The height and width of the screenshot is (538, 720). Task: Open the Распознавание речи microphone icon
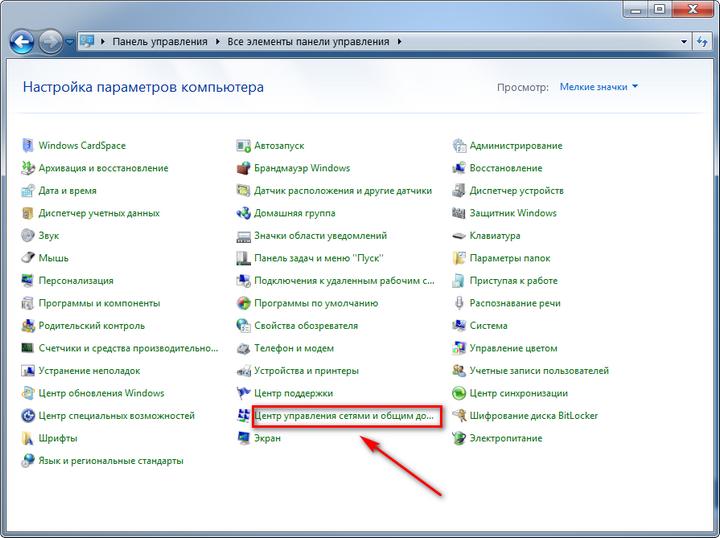coord(459,303)
